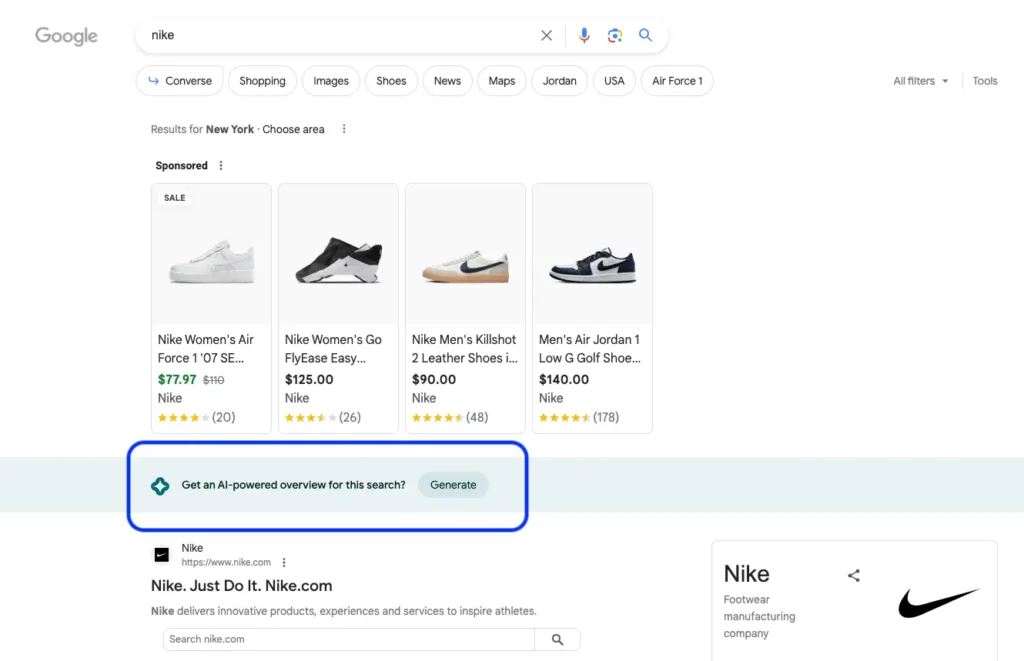Open the Nike. Just Do It. Nike.com link

pyautogui.click(x=241, y=586)
